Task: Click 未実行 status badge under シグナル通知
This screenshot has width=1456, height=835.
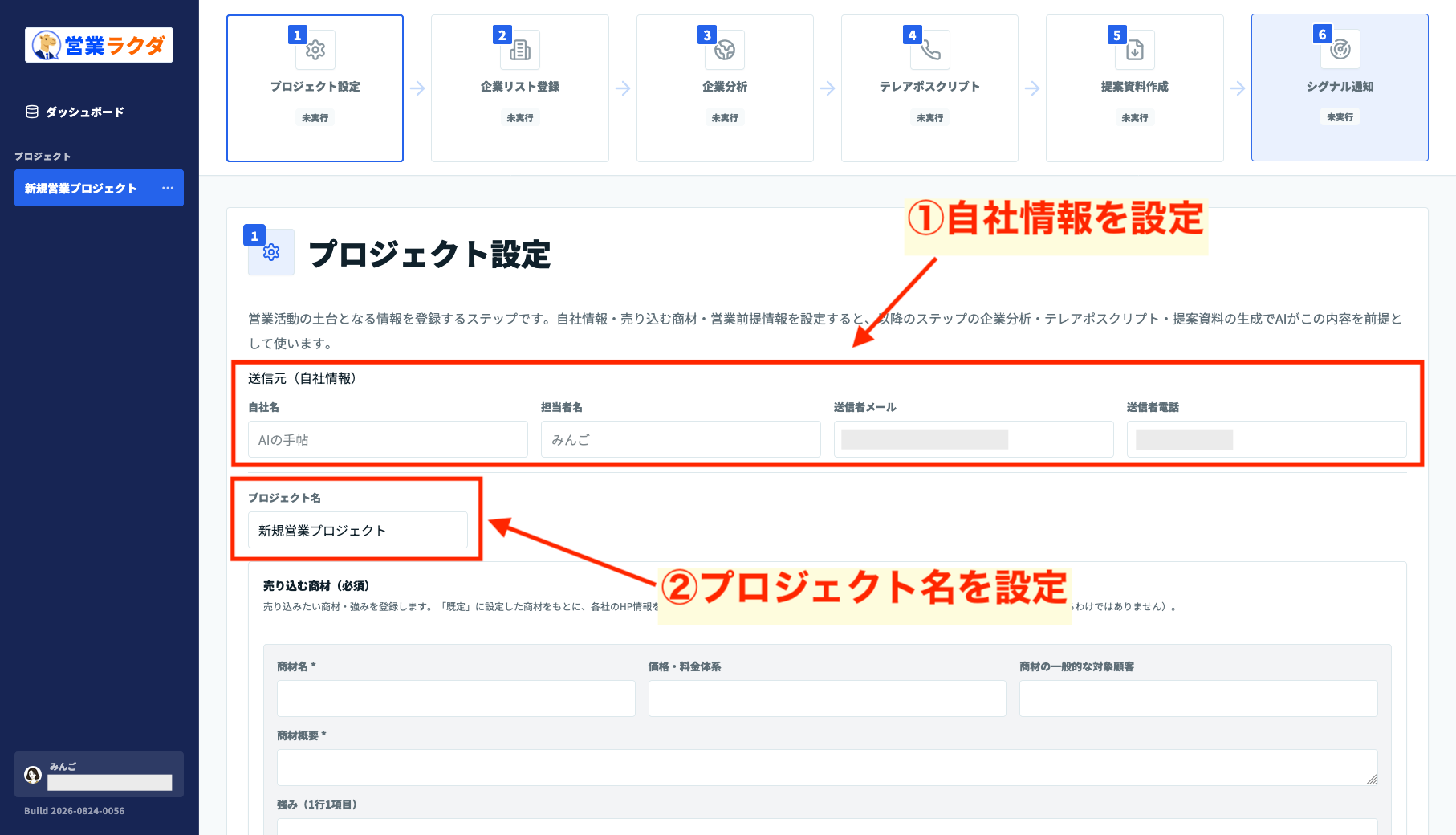Action: tap(1340, 117)
